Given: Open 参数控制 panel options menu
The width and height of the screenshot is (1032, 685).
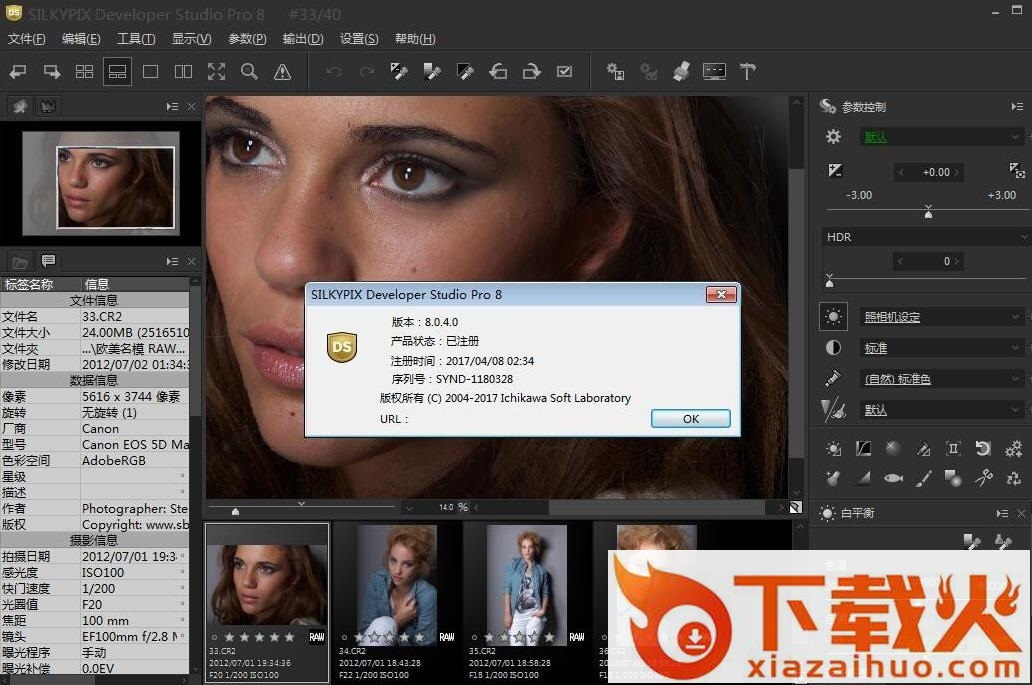Looking at the screenshot, I should click(x=1017, y=107).
